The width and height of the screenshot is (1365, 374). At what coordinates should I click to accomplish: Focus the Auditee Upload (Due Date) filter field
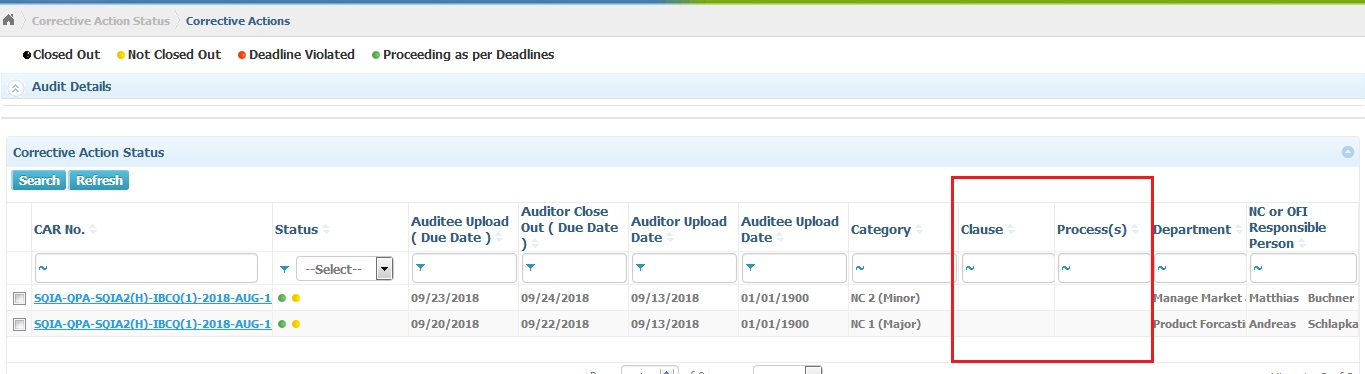click(x=464, y=268)
